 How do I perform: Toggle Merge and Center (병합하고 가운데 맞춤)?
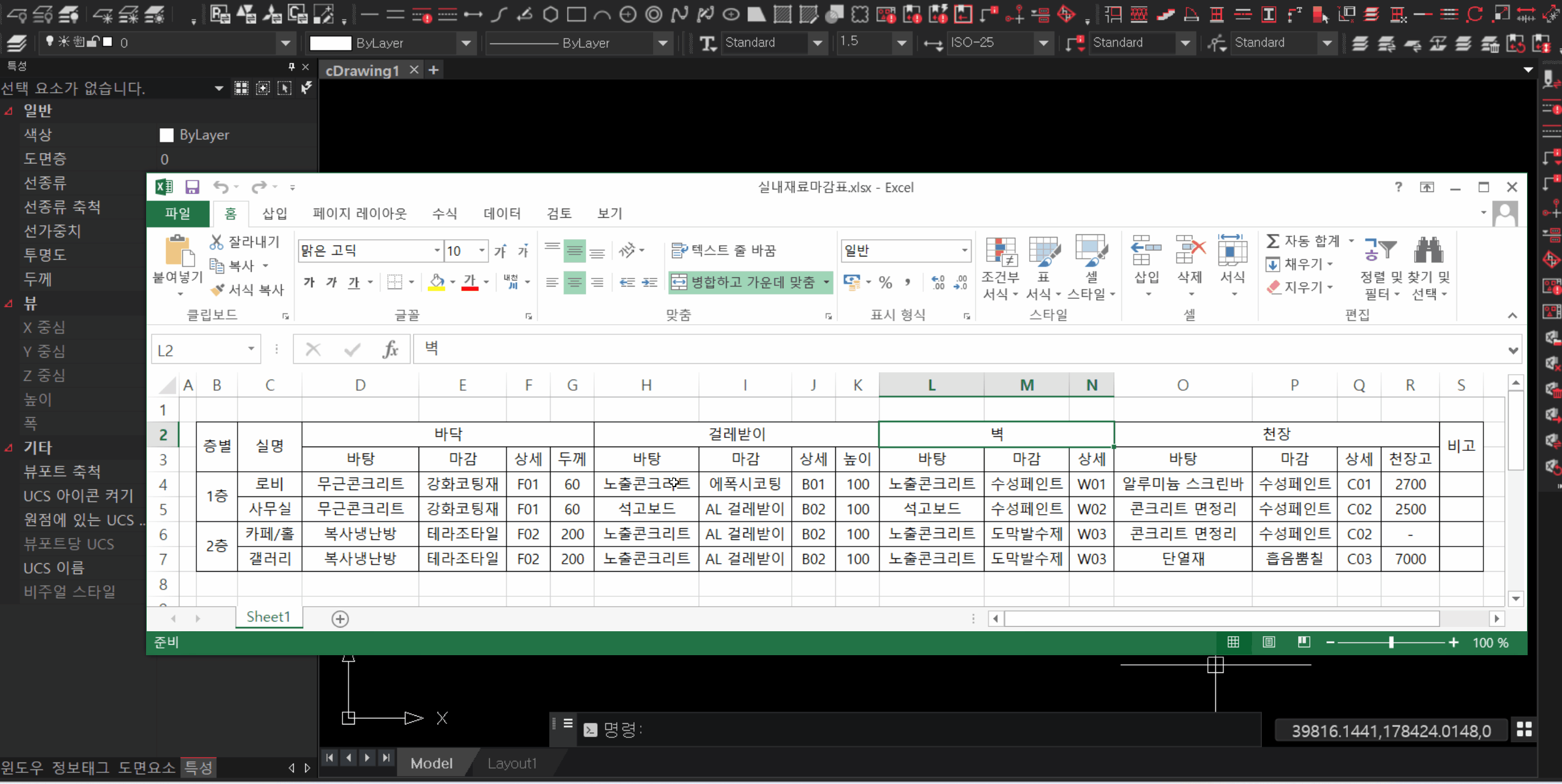745,282
